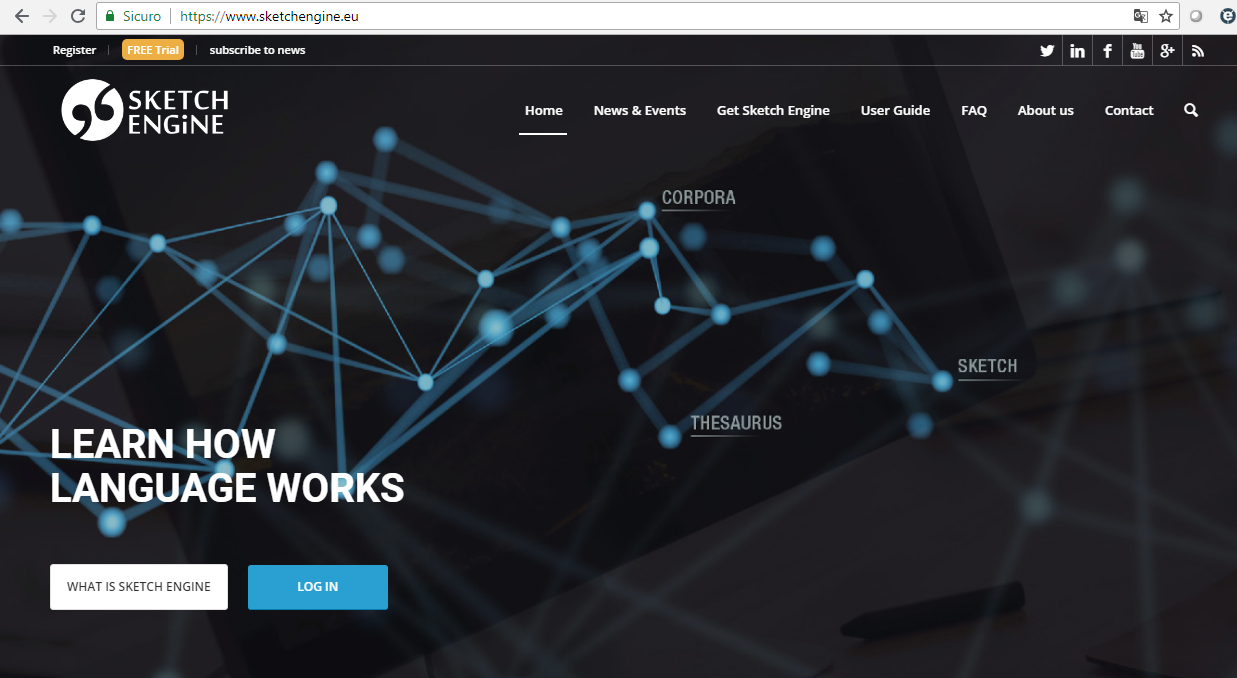The width and height of the screenshot is (1237, 678).
Task: Click the THESAURUS label in the network graphic
Action: click(x=736, y=423)
